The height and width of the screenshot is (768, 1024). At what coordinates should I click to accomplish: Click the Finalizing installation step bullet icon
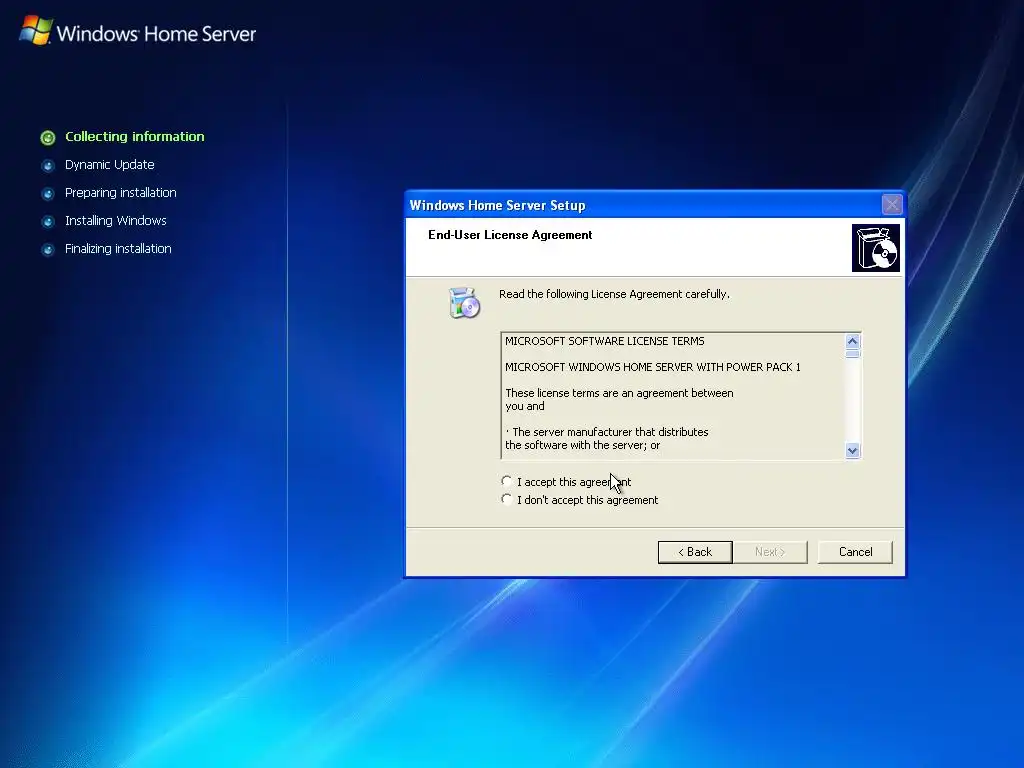tap(48, 249)
